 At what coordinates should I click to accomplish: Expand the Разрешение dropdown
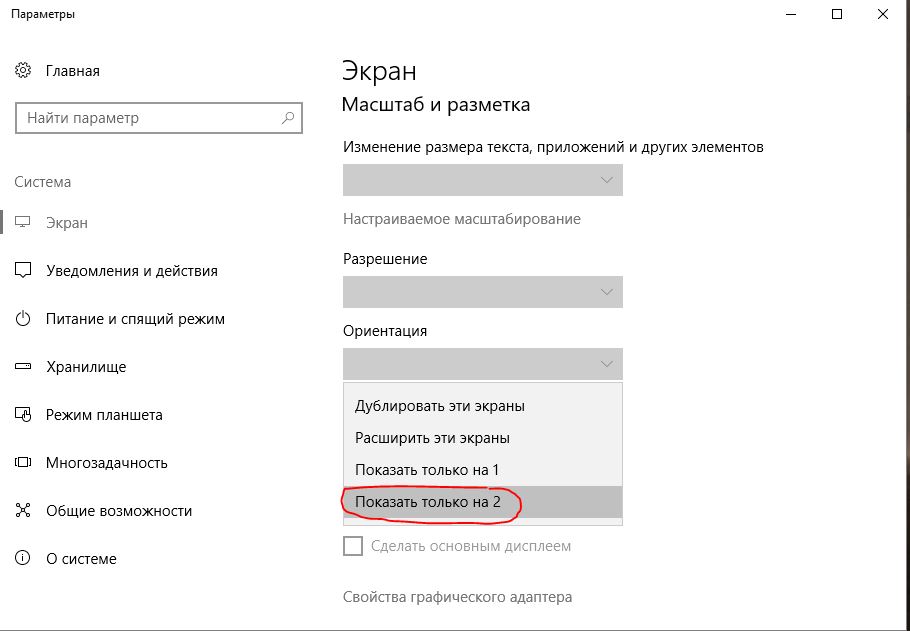point(482,292)
